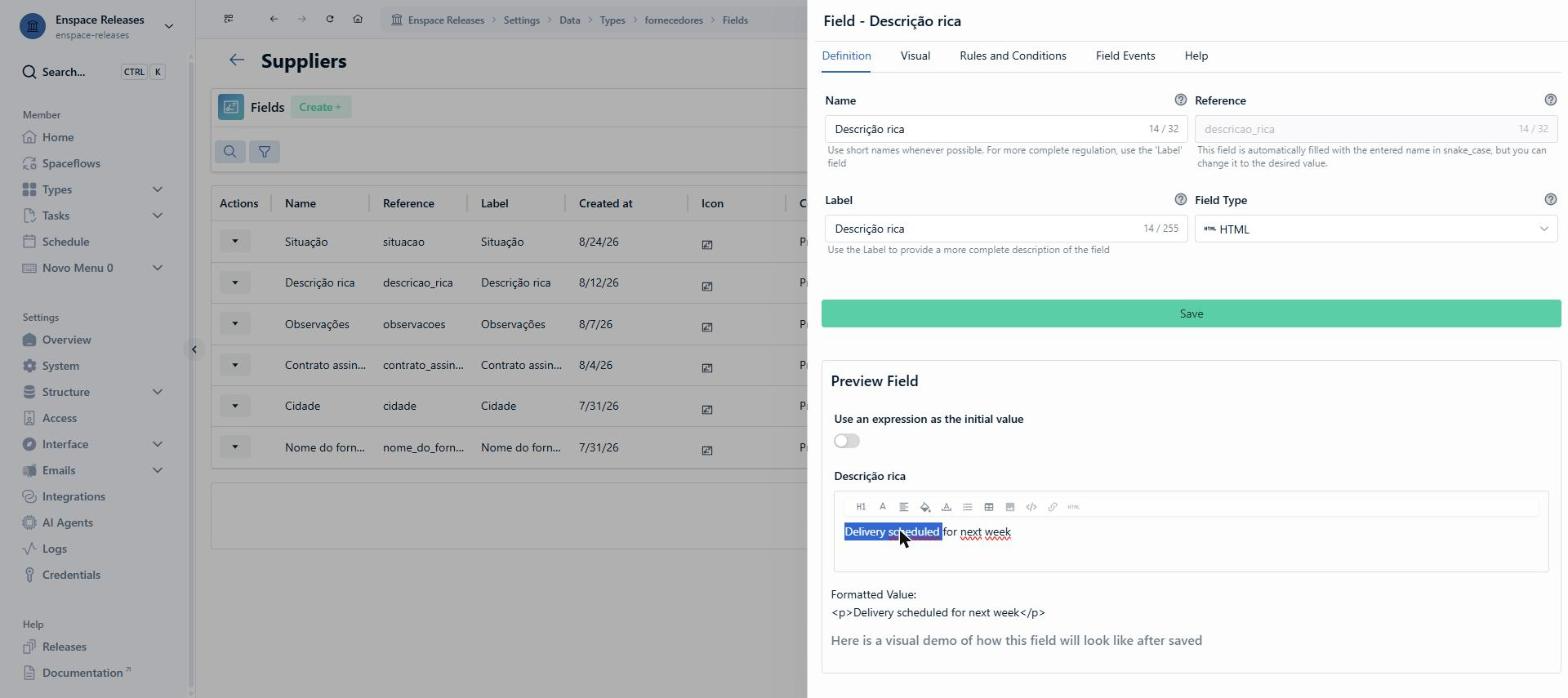This screenshot has height=698, width=1568.
Task: Expand the Structure sidebar menu
Action: [x=93, y=392]
